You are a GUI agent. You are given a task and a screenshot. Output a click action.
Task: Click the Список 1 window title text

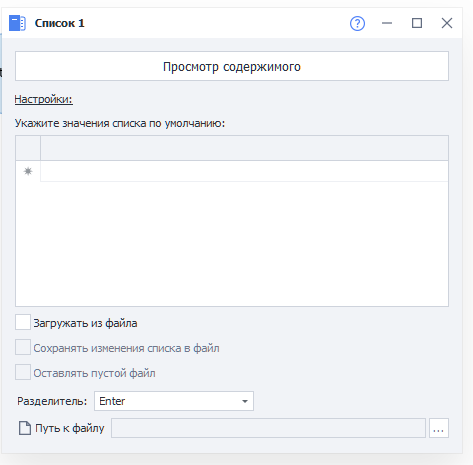(x=60, y=23)
